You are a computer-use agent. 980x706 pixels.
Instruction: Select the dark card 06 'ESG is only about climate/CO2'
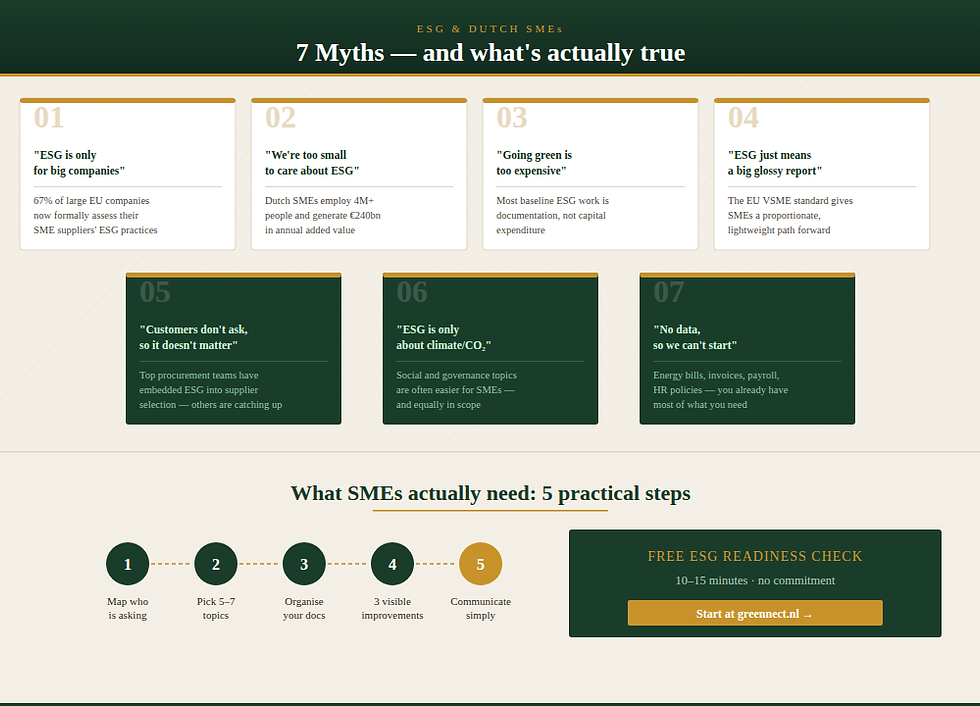pyautogui.click(x=490, y=348)
